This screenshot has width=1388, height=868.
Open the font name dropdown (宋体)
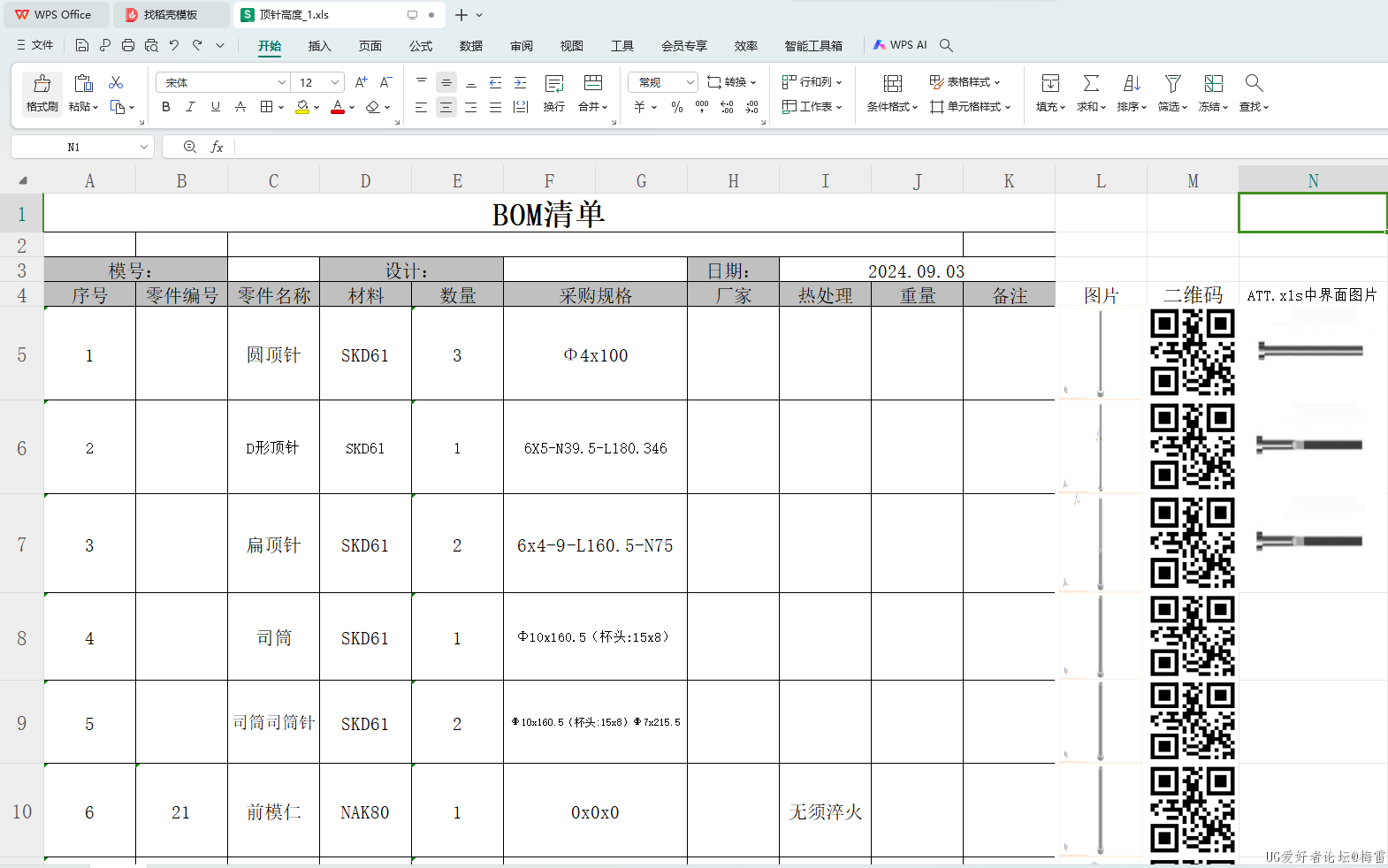pyautogui.click(x=282, y=82)
